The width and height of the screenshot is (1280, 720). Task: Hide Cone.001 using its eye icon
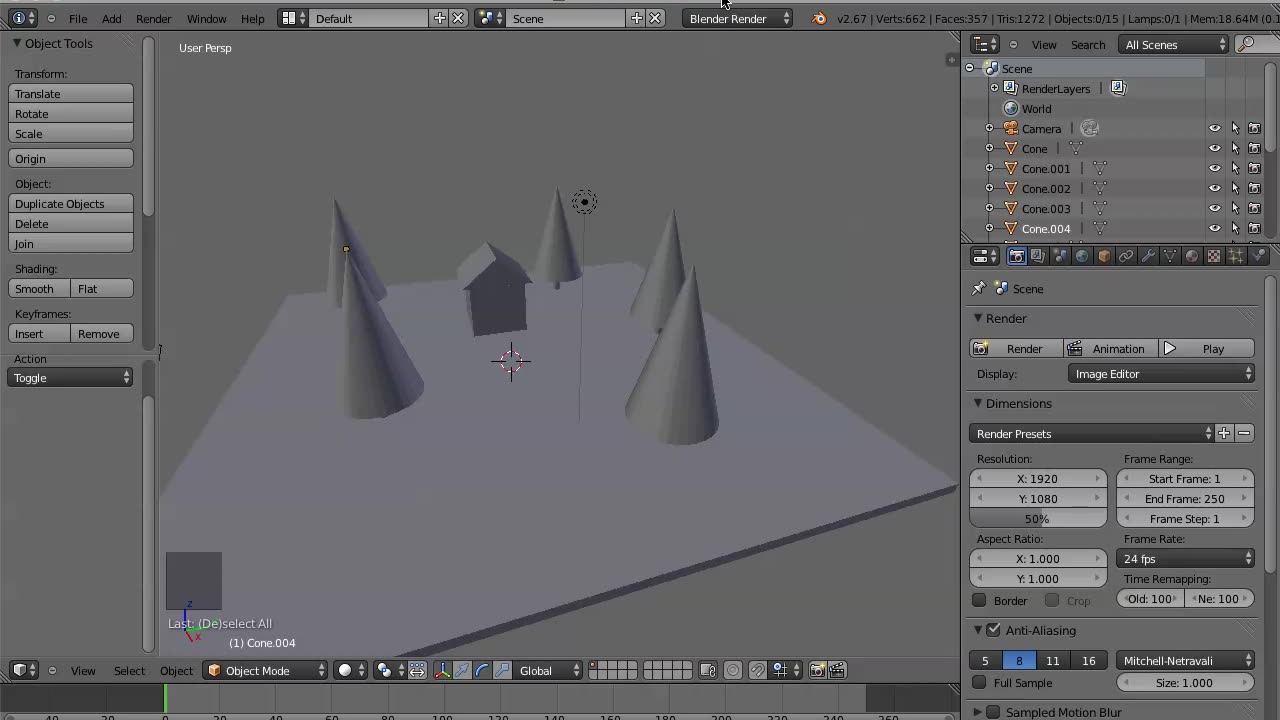(x=1215, y=168)
